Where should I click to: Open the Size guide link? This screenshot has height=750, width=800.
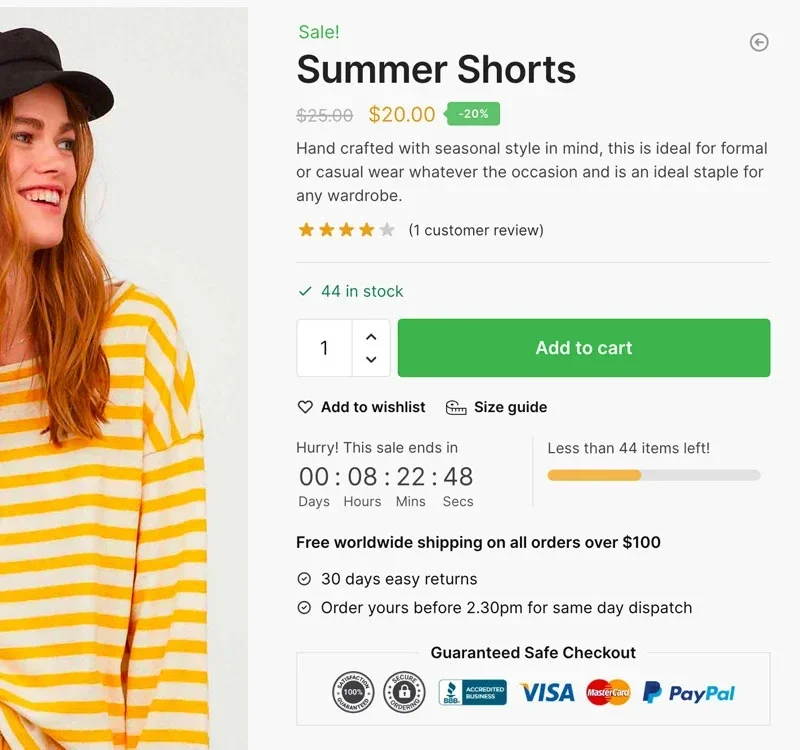point(510,407)
